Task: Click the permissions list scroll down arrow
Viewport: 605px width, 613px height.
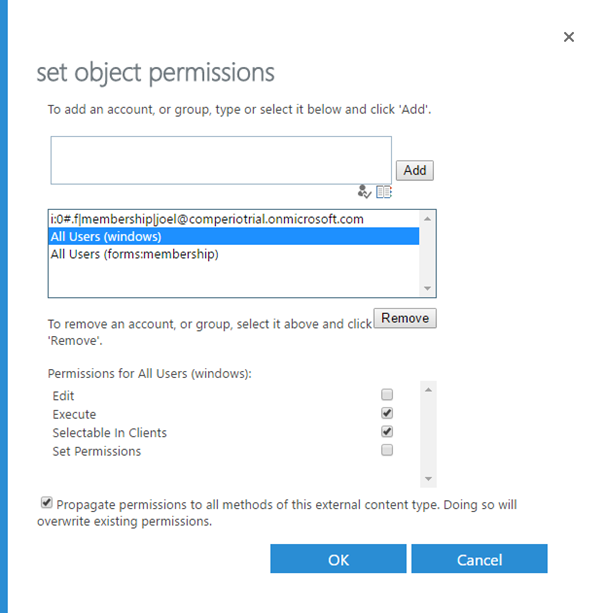Action: point(428,479)
